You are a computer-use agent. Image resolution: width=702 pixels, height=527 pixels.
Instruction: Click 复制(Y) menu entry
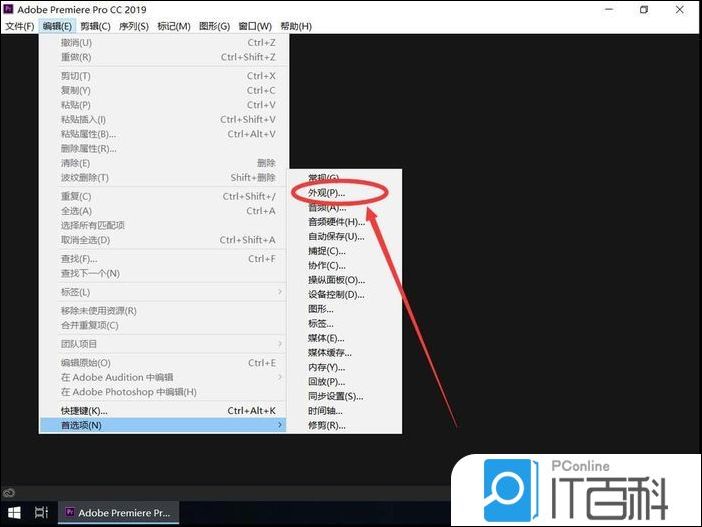click(x=163, y=90)
